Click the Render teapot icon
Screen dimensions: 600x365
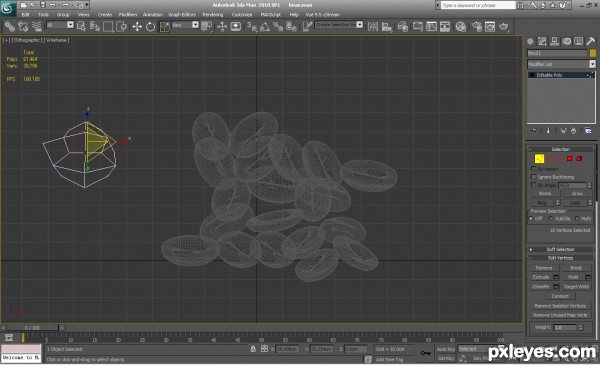[x=504, y=26]
